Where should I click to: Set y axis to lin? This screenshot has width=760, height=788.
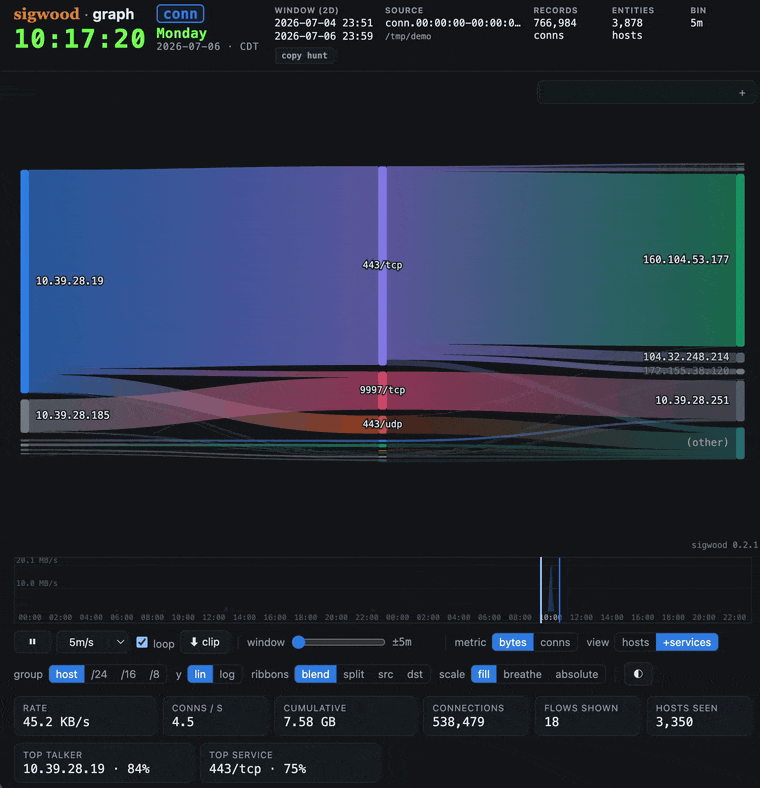click(200, 674)
